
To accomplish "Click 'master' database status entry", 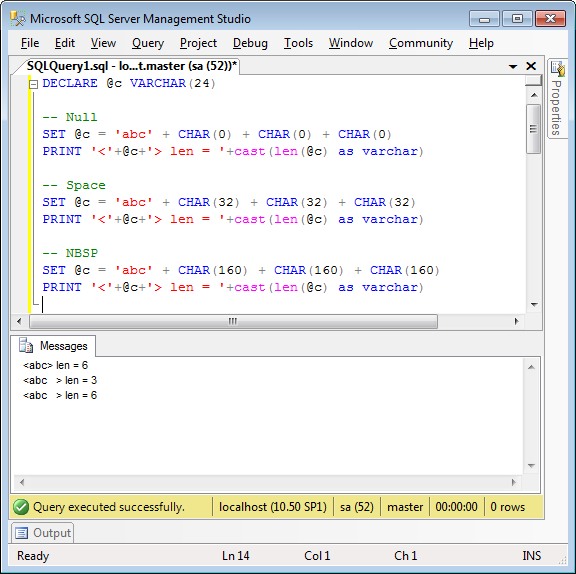I will 405,507.
